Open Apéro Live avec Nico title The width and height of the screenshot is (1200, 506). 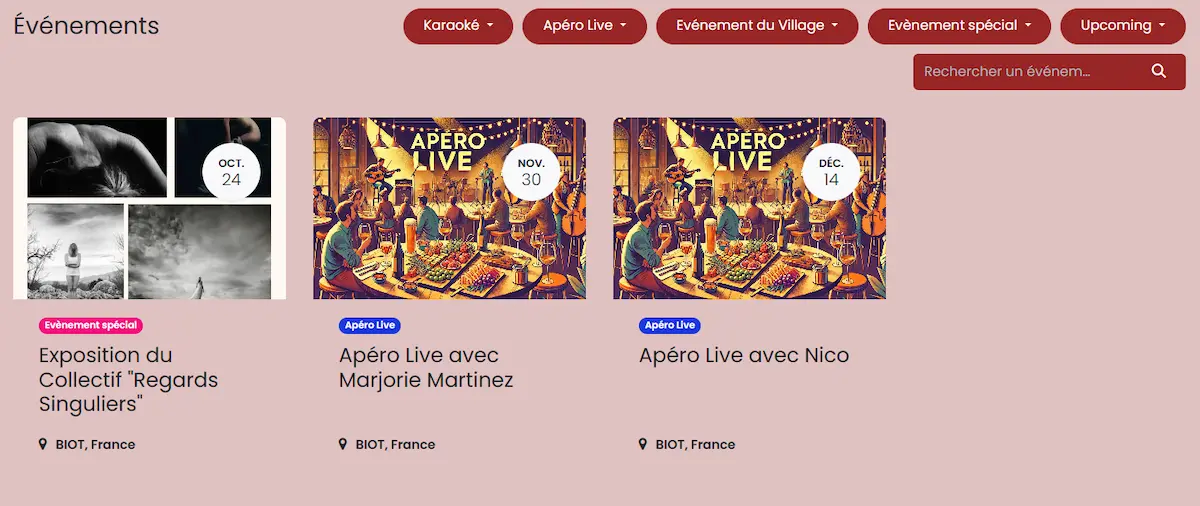click(744, 355)
